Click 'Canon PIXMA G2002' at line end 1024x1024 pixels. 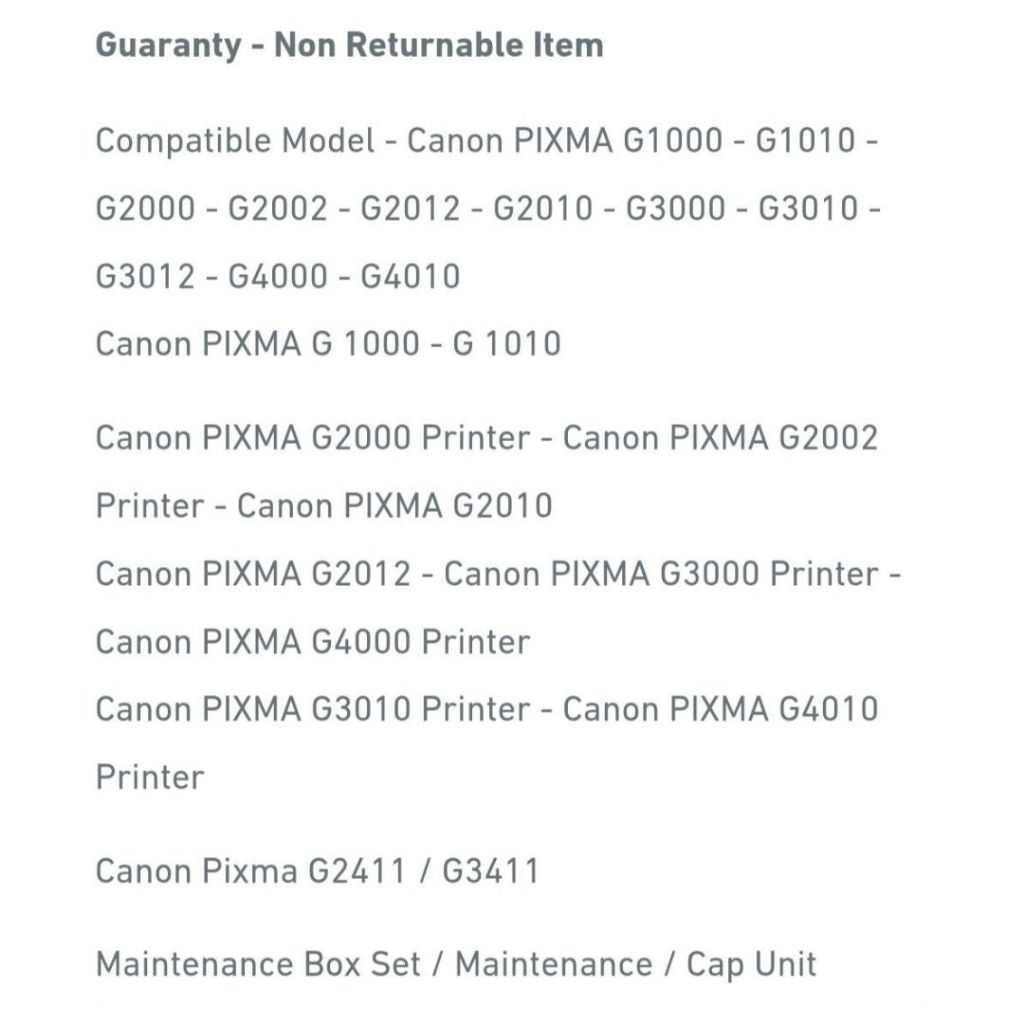click(720, 438)
